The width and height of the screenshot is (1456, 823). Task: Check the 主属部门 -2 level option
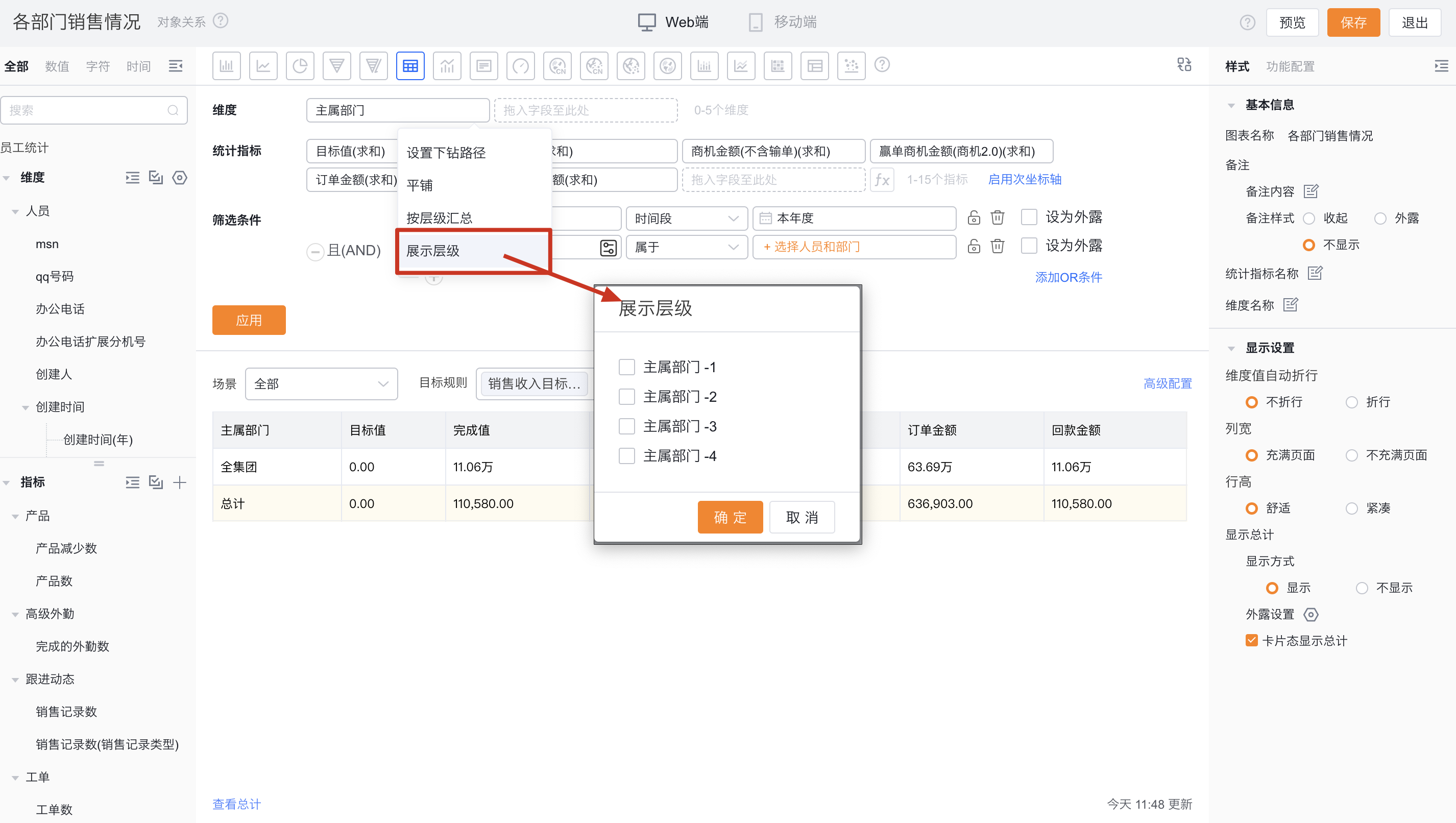point(626,396)
